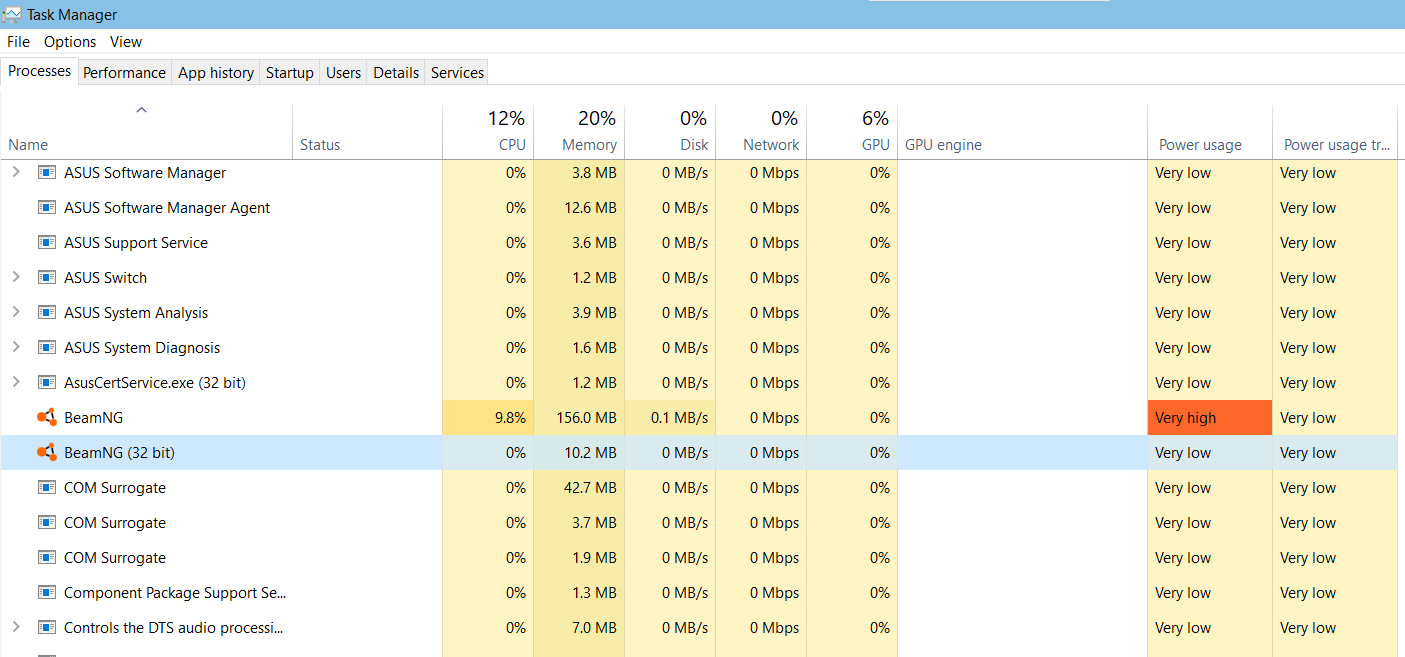Select the first COM Surrogate process row
The height and width of the screenshot is (657, 1405).
(x=115, y=488)
